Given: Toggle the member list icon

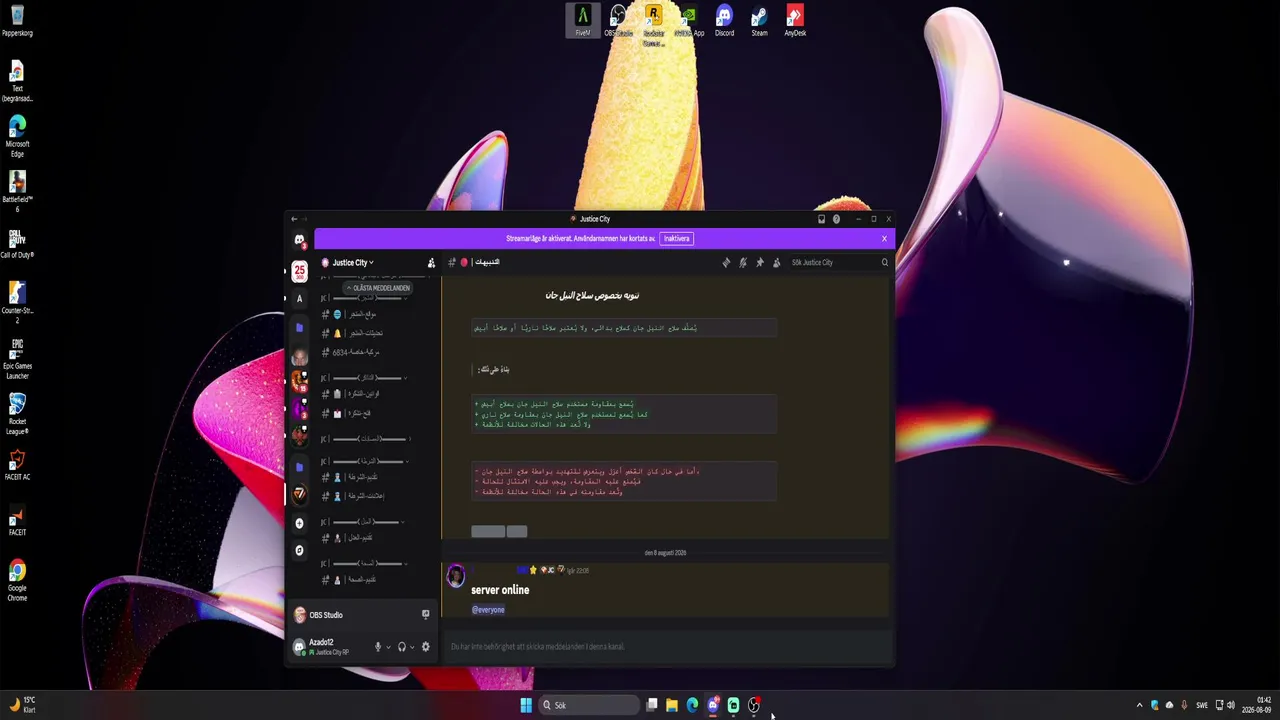Looking at the screenshot, I should [777, 263].
